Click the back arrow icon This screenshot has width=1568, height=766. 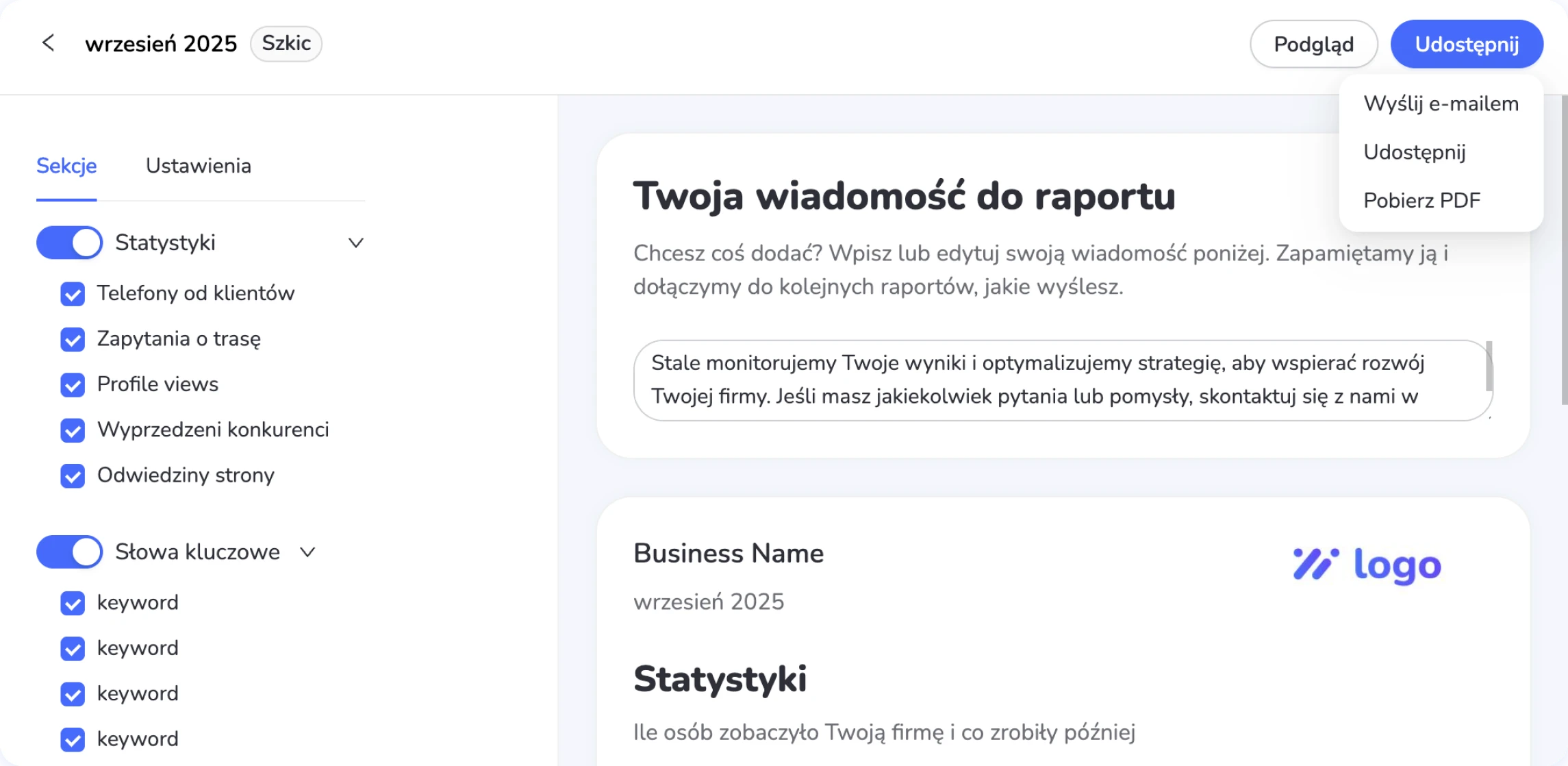pos(48,43)
